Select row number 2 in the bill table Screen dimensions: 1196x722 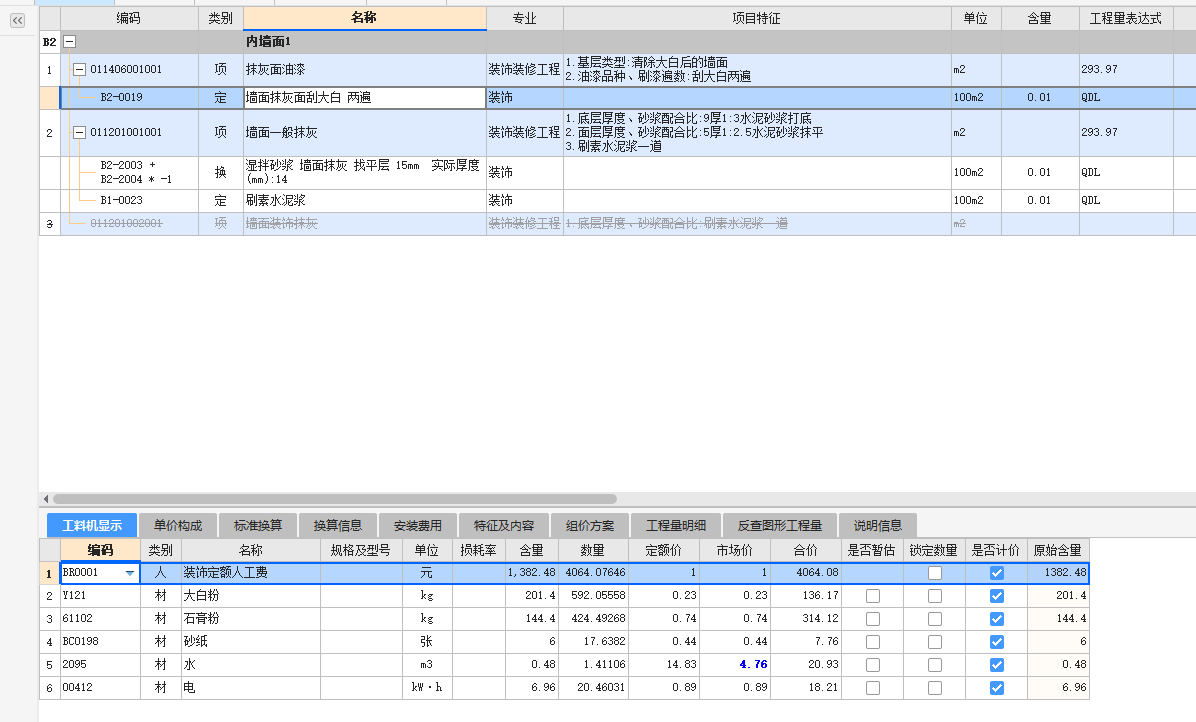click(50, 133)
